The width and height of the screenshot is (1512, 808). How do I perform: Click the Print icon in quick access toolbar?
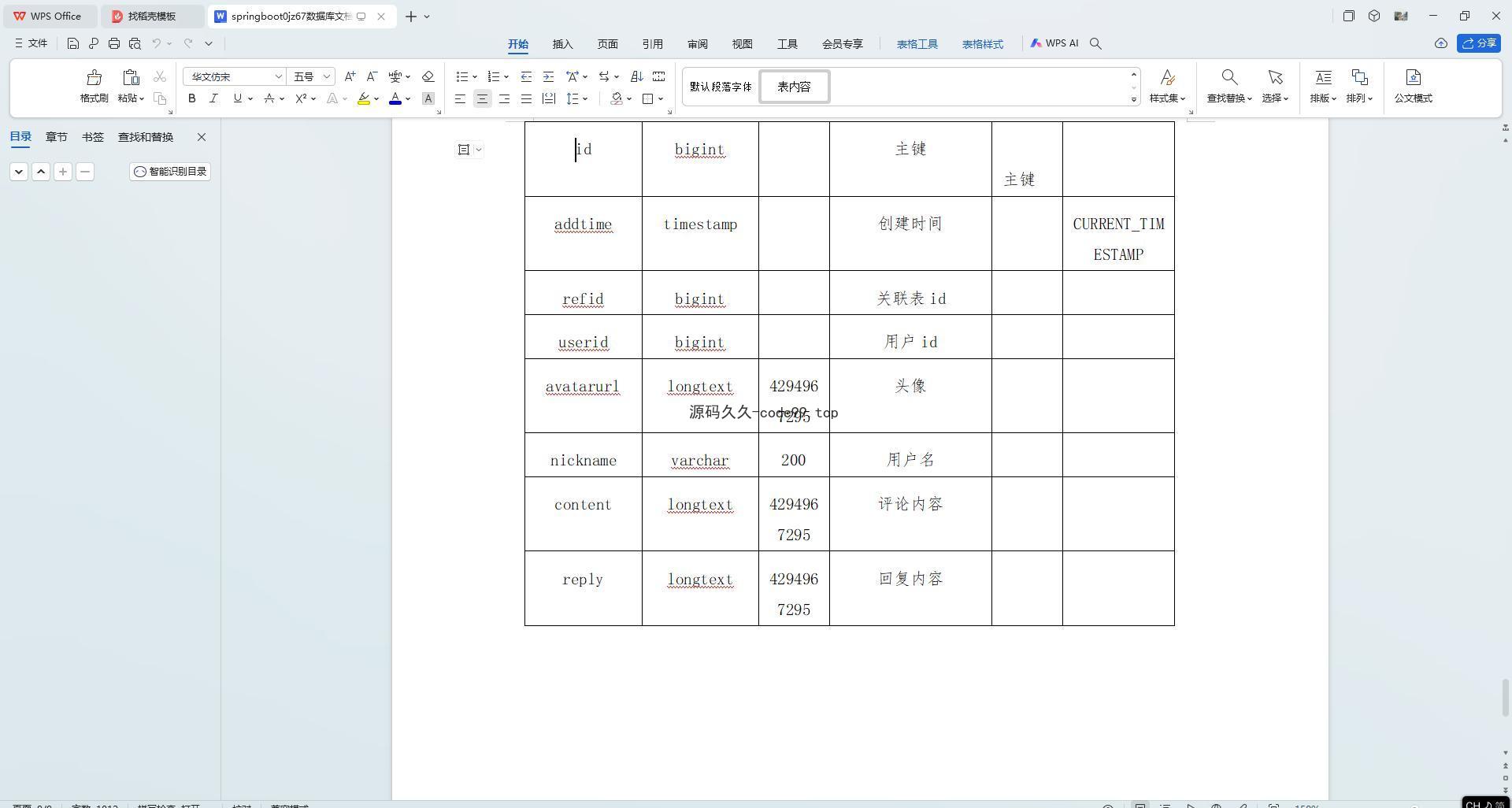114,43
